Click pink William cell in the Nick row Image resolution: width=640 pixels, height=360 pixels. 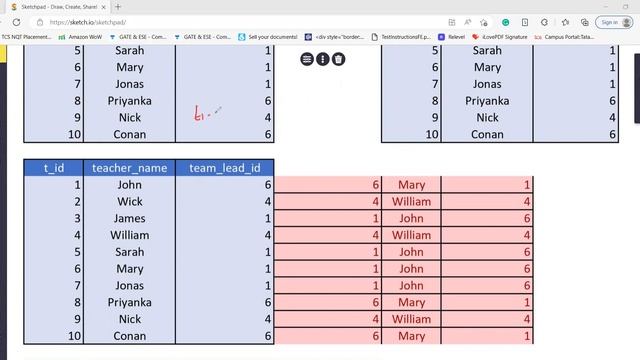411,319
